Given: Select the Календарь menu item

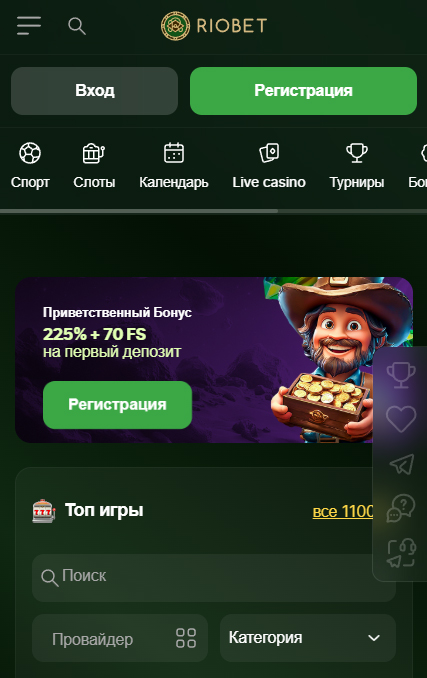Looking at the screenshot, I should (174, 166).
